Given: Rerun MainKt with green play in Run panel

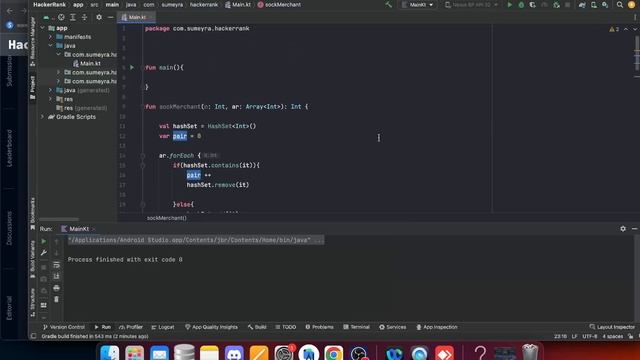Looking at the screenshot, I should point(44,241).
